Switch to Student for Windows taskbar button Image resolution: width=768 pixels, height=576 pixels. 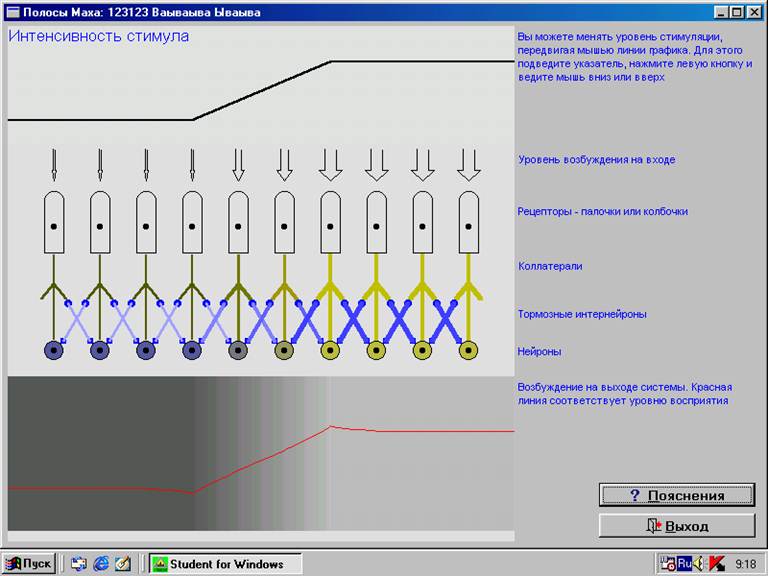pos(225,564)
